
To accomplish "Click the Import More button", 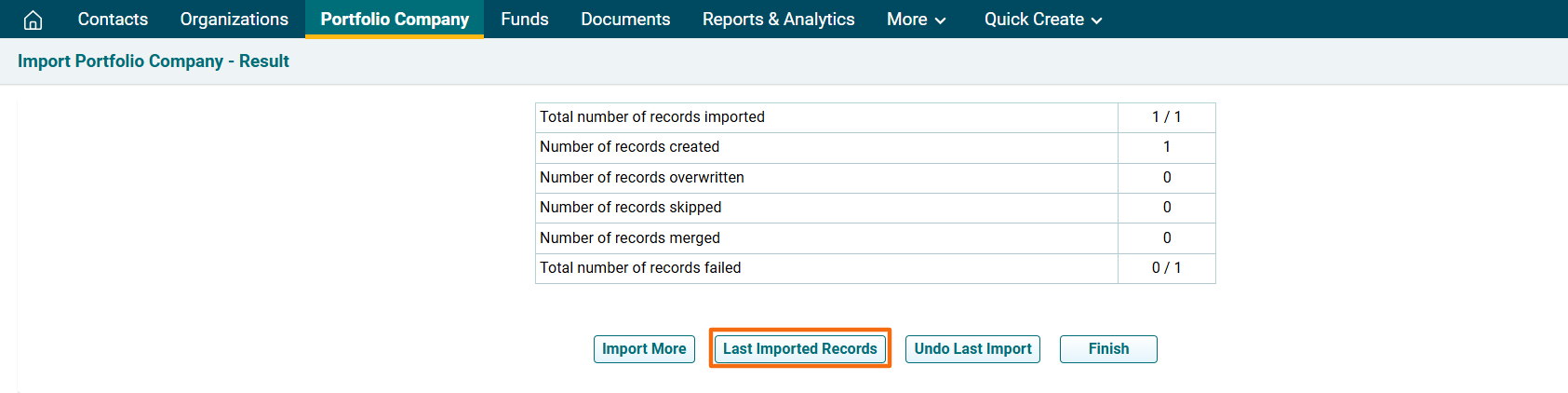I will point(644,349).
